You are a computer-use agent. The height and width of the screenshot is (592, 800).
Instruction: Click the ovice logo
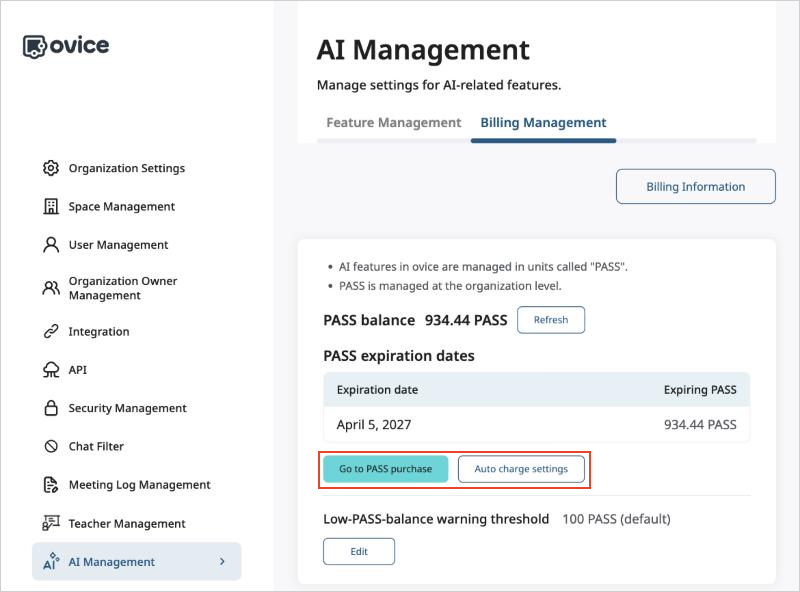coord(66,46)
